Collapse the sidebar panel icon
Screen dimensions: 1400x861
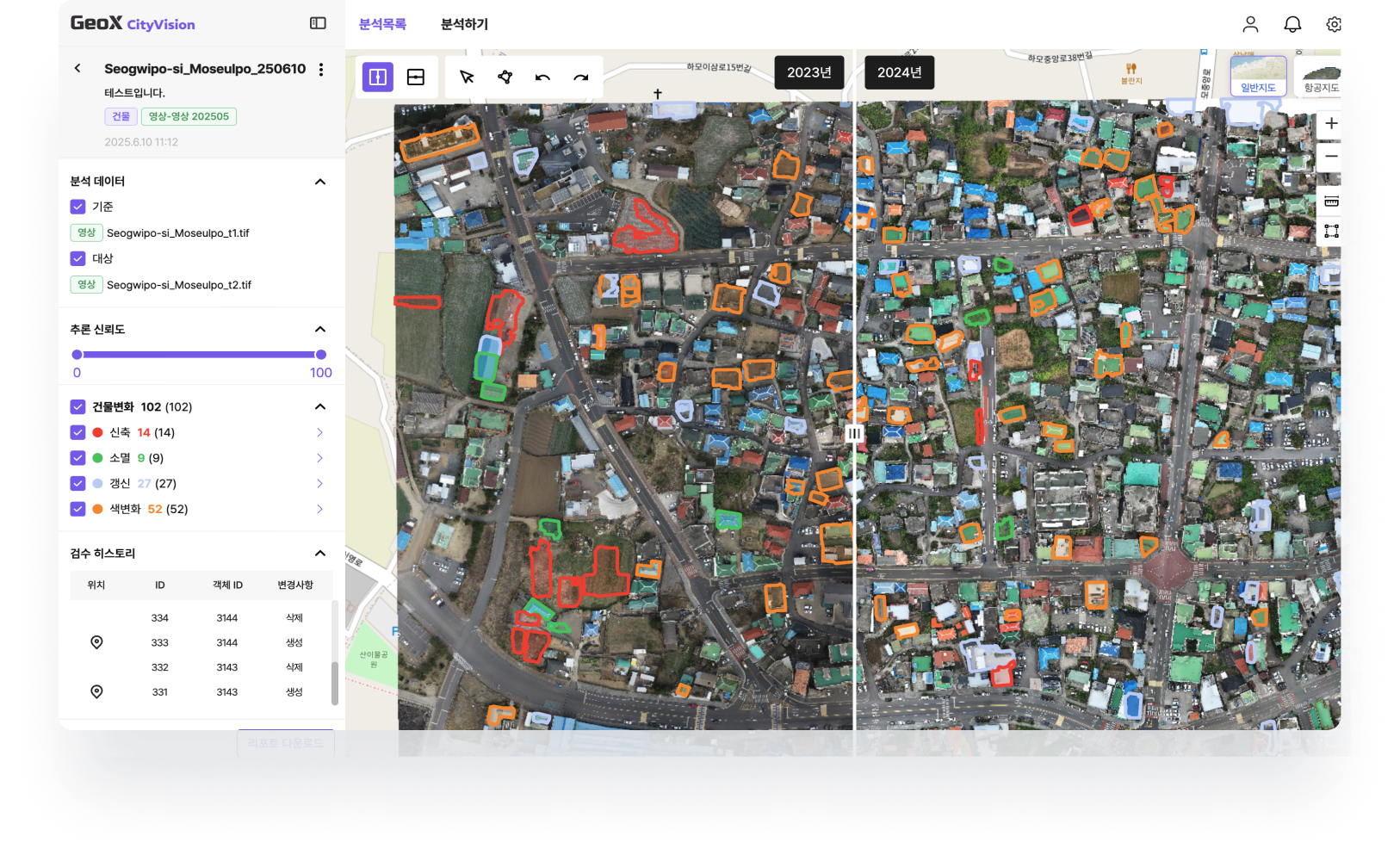pos(318,23)
